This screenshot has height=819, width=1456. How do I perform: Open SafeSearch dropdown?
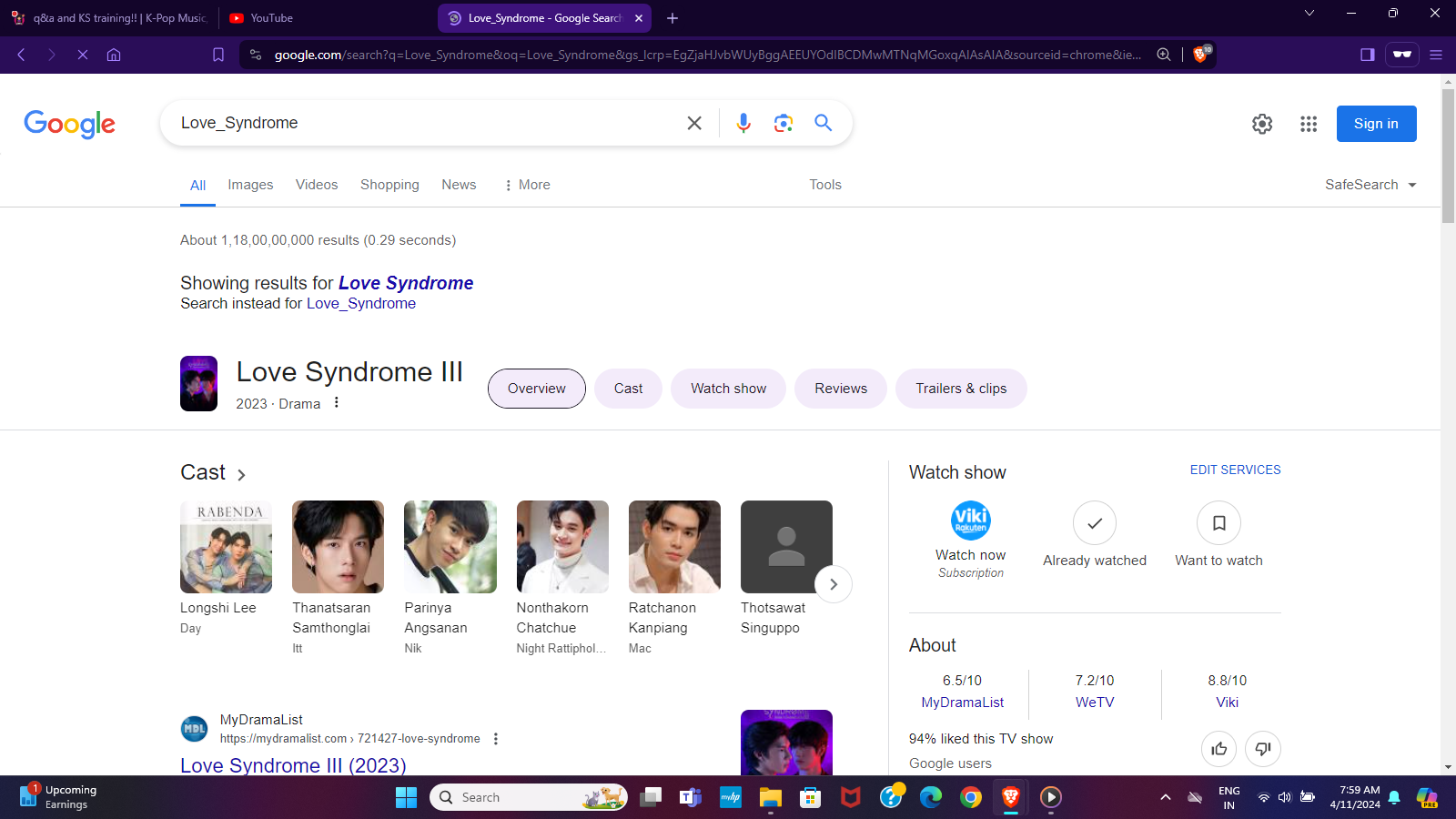1370,185
